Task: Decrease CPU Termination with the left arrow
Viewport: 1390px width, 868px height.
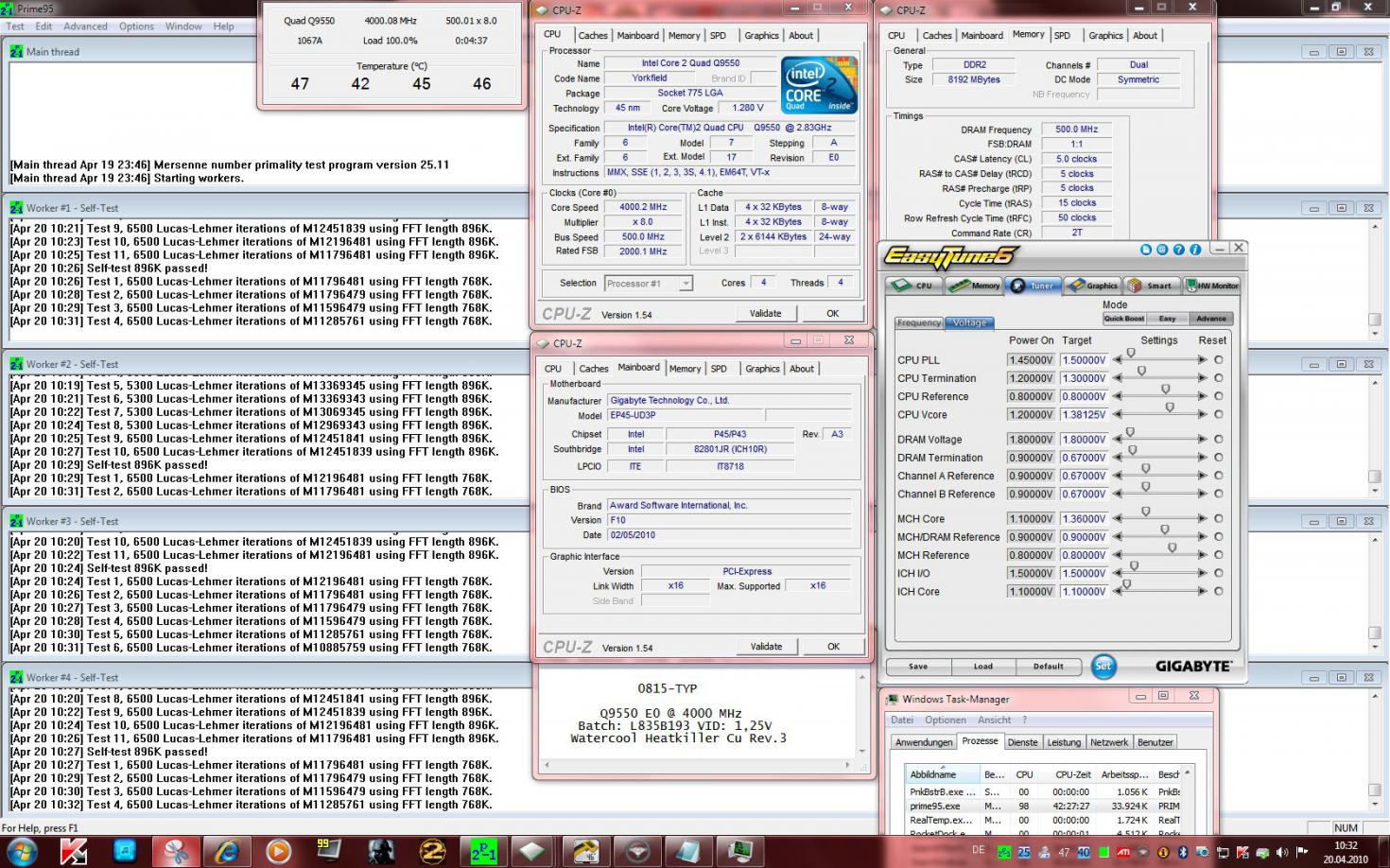Action: pos(1119,378)
